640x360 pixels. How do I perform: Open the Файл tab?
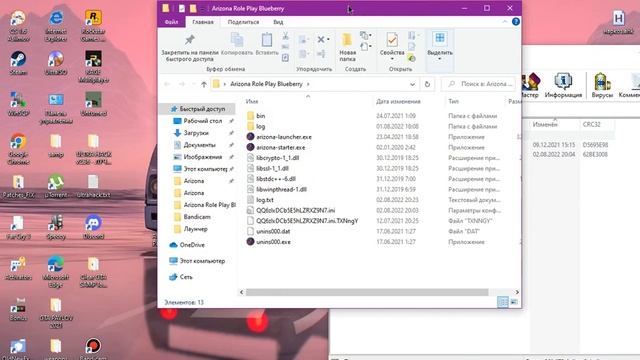(x=171, y=22)
